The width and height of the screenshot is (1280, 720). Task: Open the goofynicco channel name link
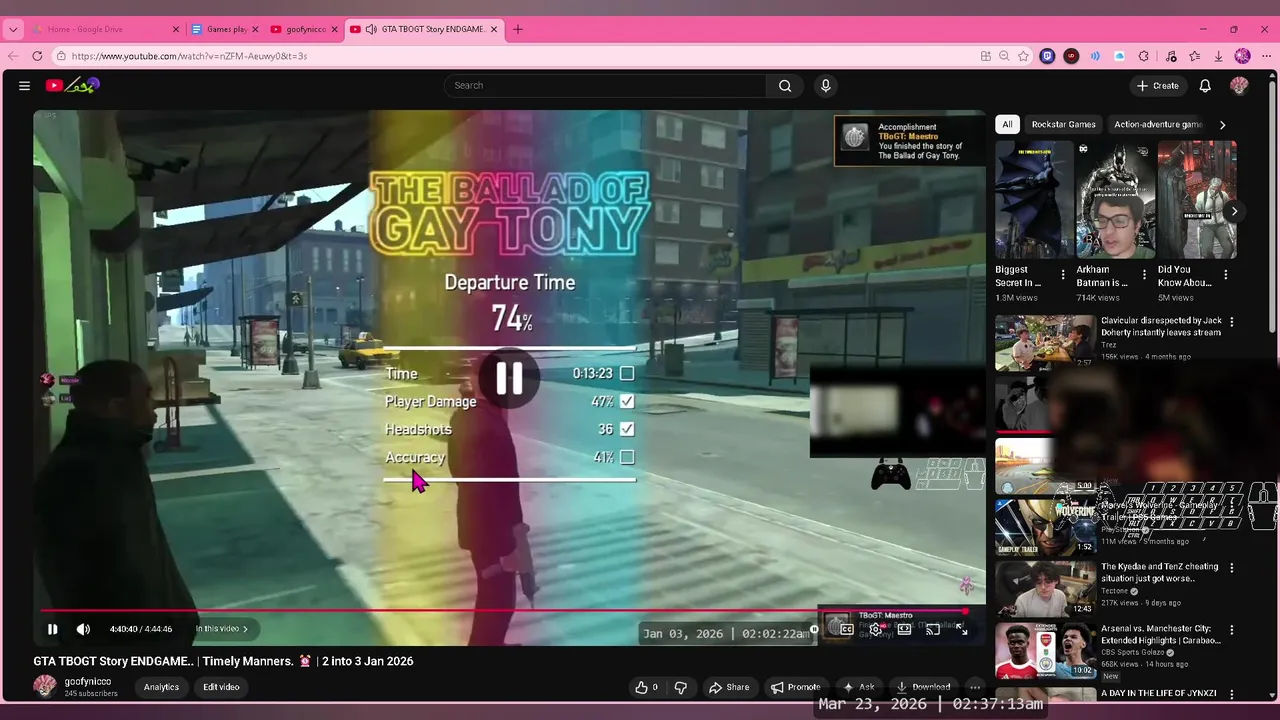pyautogui.click(x=88, y=681)
